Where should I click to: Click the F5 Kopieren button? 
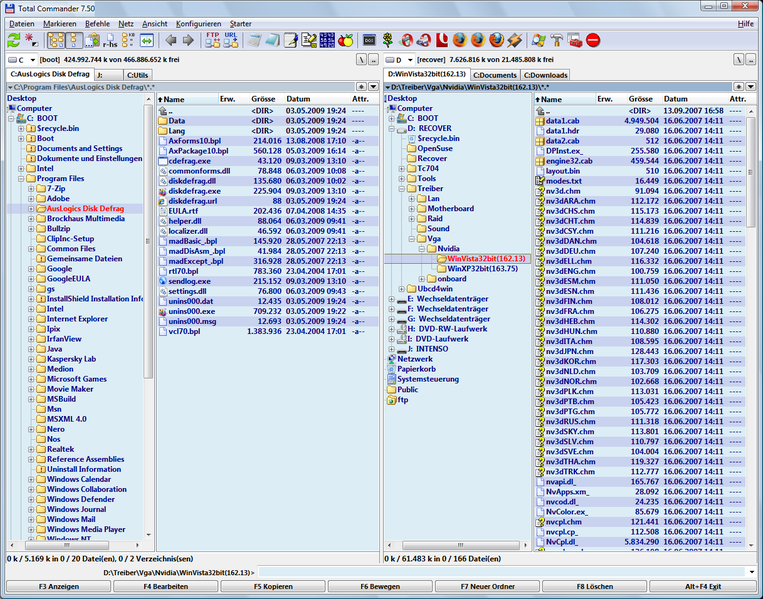pos(273,586)
